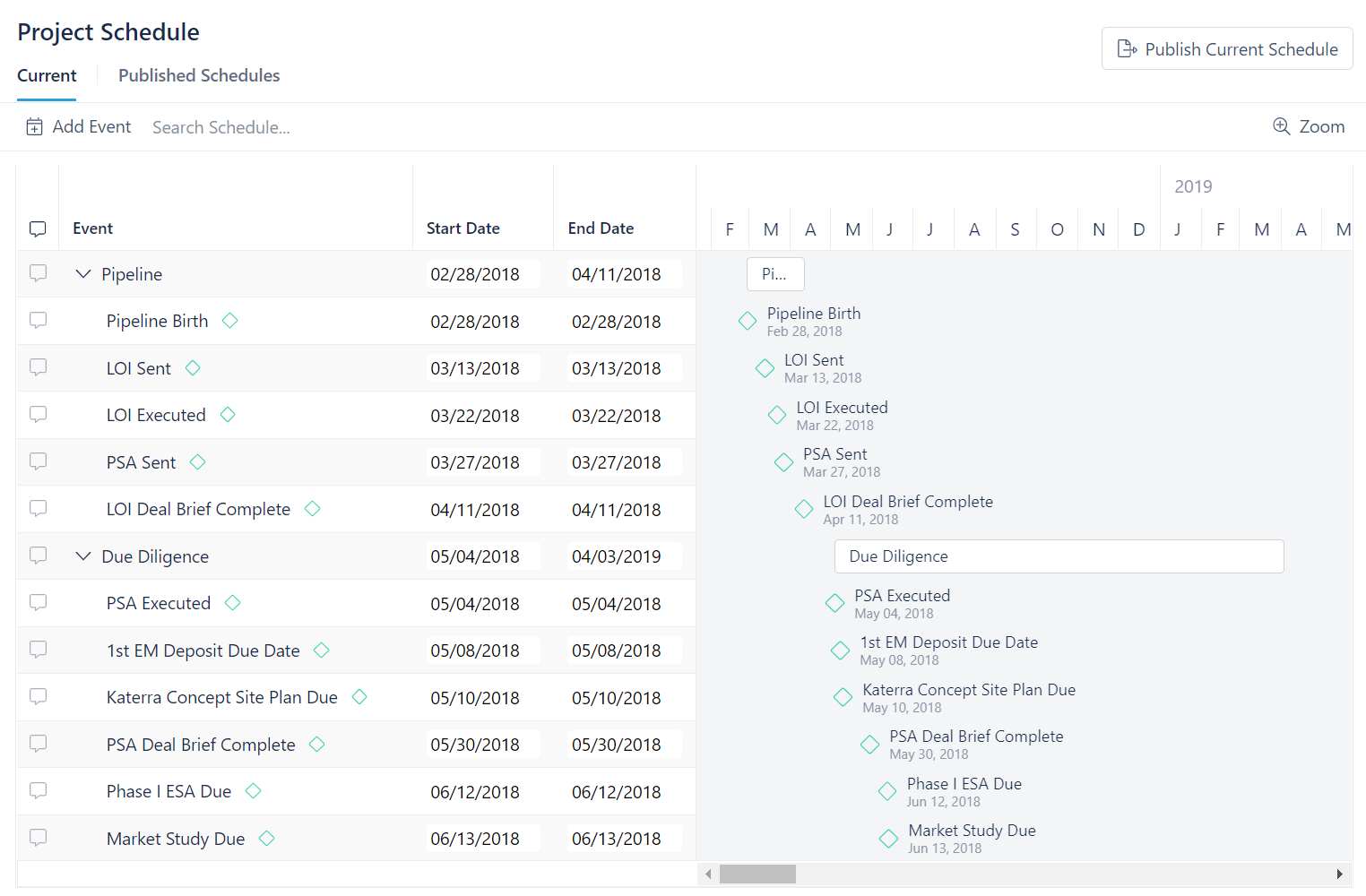Collapse the Due Diligence event group
This screenshot has height=896, width=1366.
83,556
